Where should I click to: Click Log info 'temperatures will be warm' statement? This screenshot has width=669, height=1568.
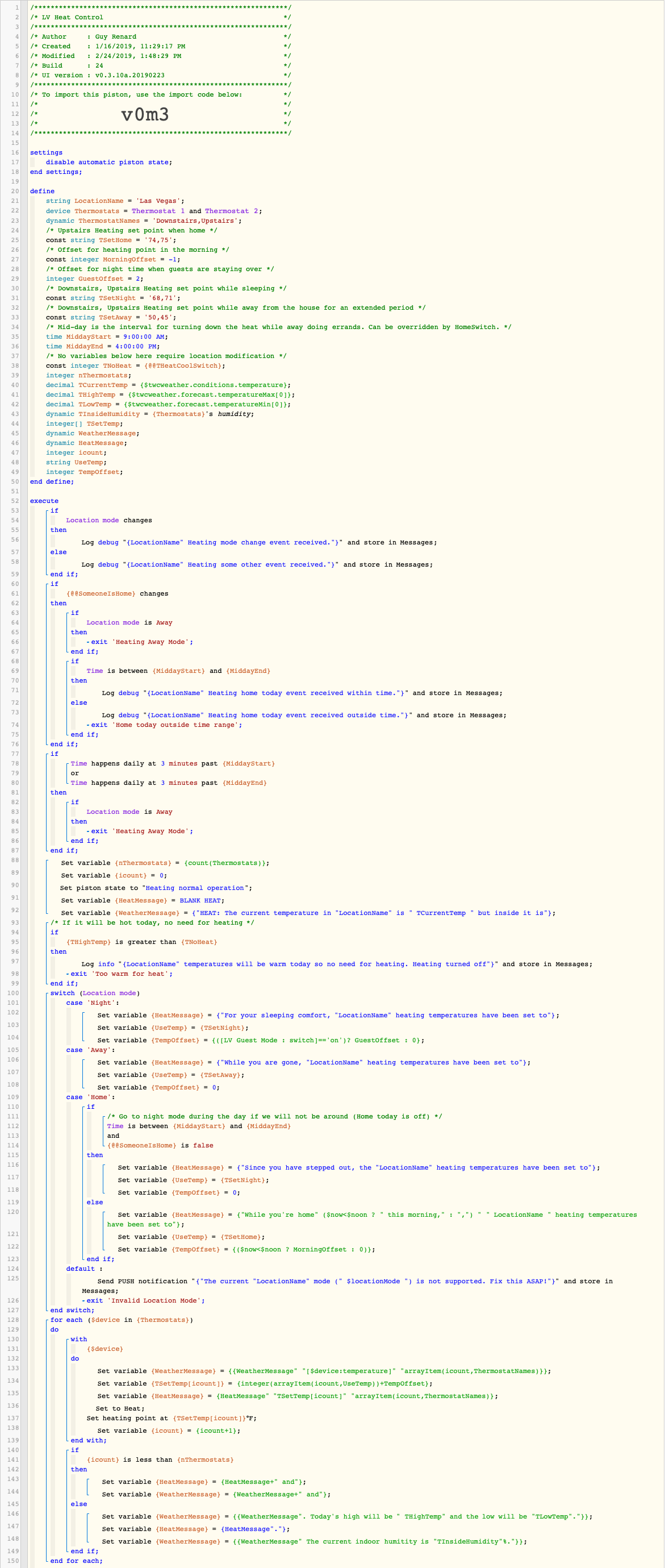coord(337,964)
